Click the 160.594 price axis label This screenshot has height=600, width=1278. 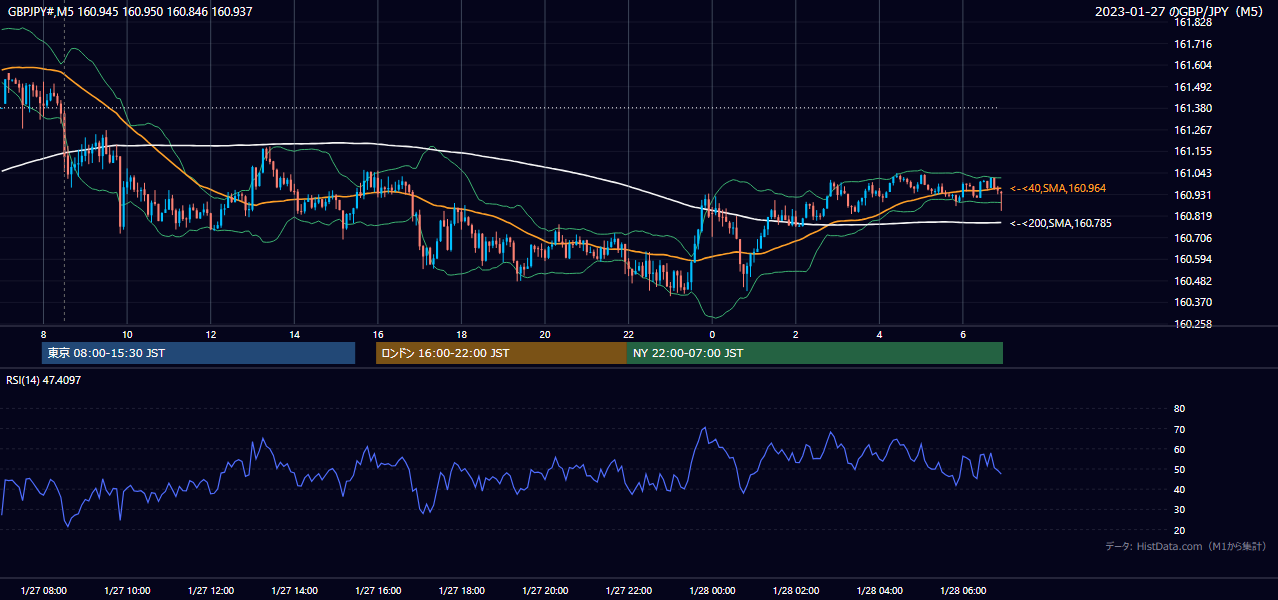point(1192,259)
